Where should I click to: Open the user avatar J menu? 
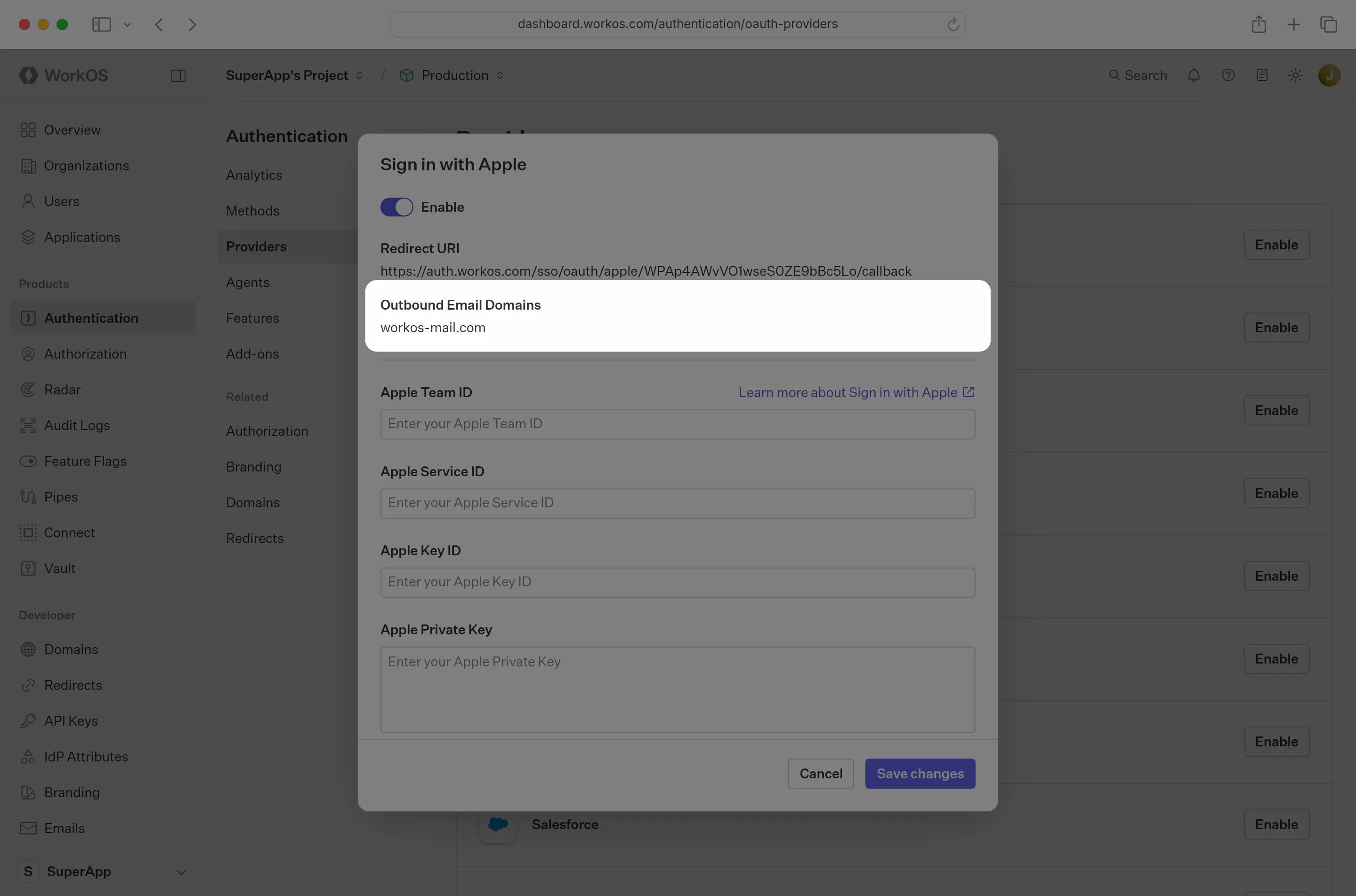click(1329, 75)
